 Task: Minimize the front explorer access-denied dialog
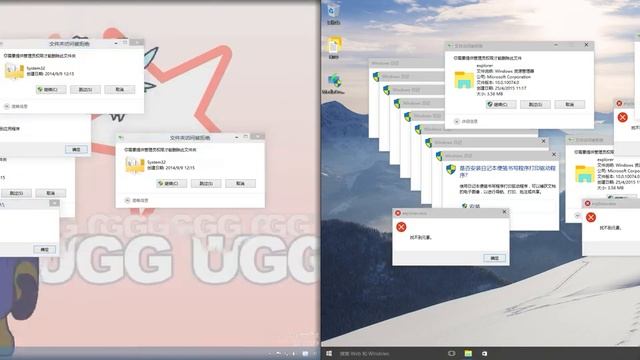pos(556,45)
